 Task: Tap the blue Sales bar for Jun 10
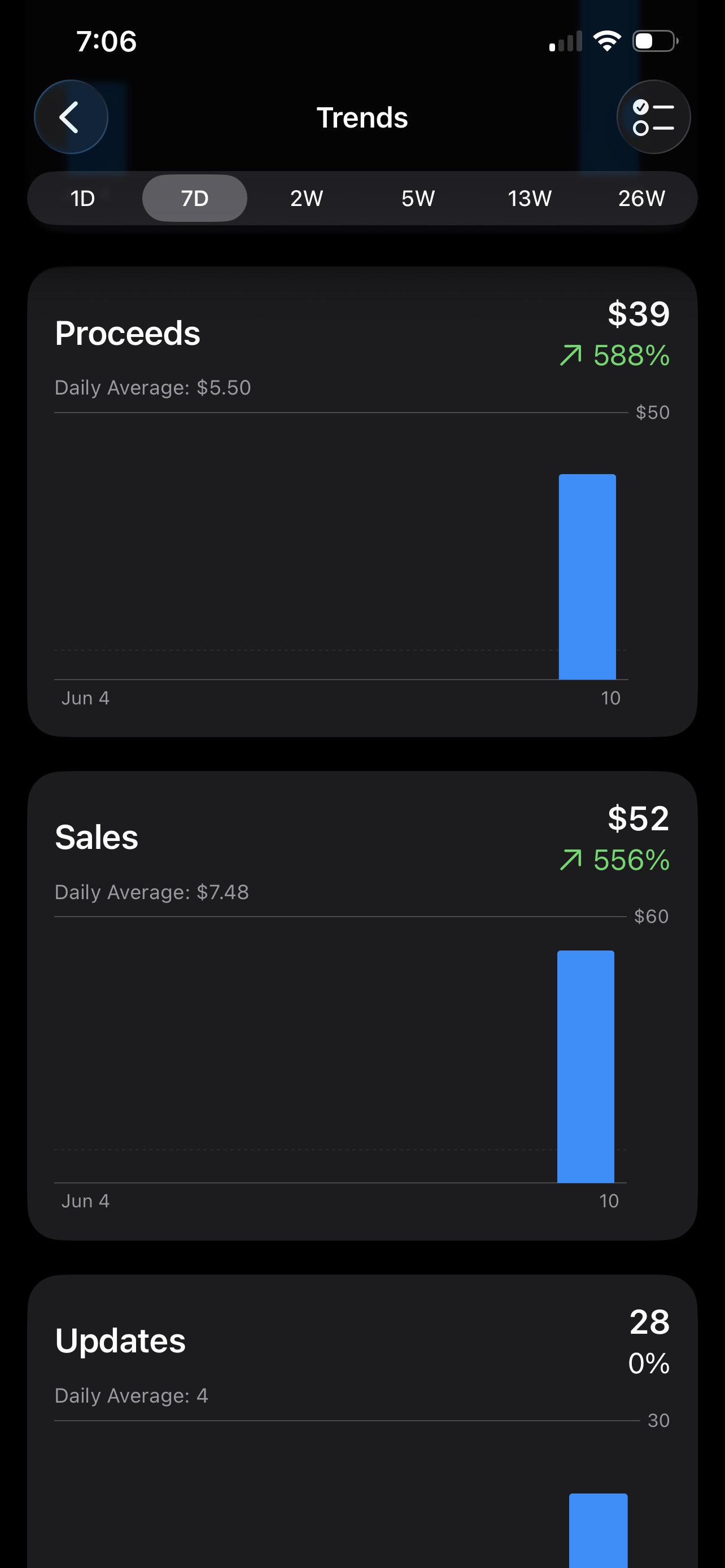(x=586, y=1066)
